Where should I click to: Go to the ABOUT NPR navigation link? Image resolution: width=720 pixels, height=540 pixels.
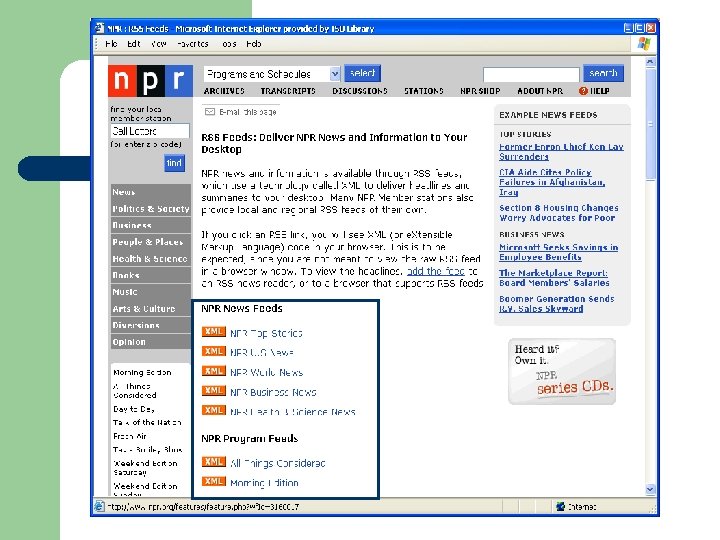(540, 91)
